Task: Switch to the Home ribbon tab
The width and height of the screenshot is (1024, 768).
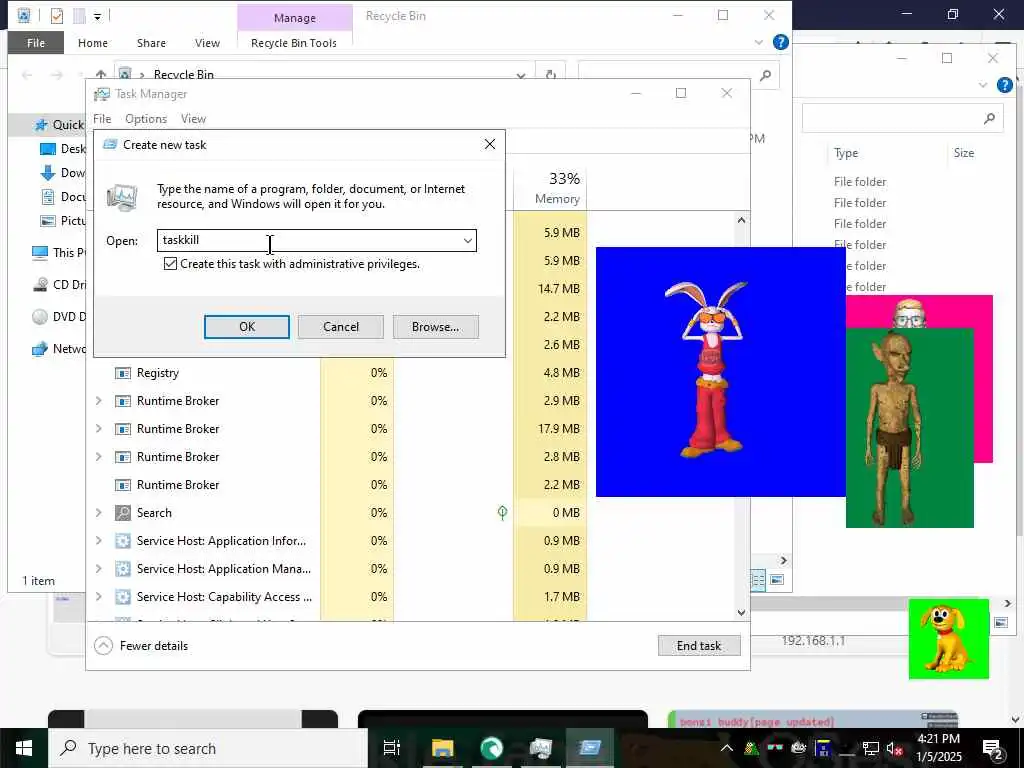Action: point(93,43)
